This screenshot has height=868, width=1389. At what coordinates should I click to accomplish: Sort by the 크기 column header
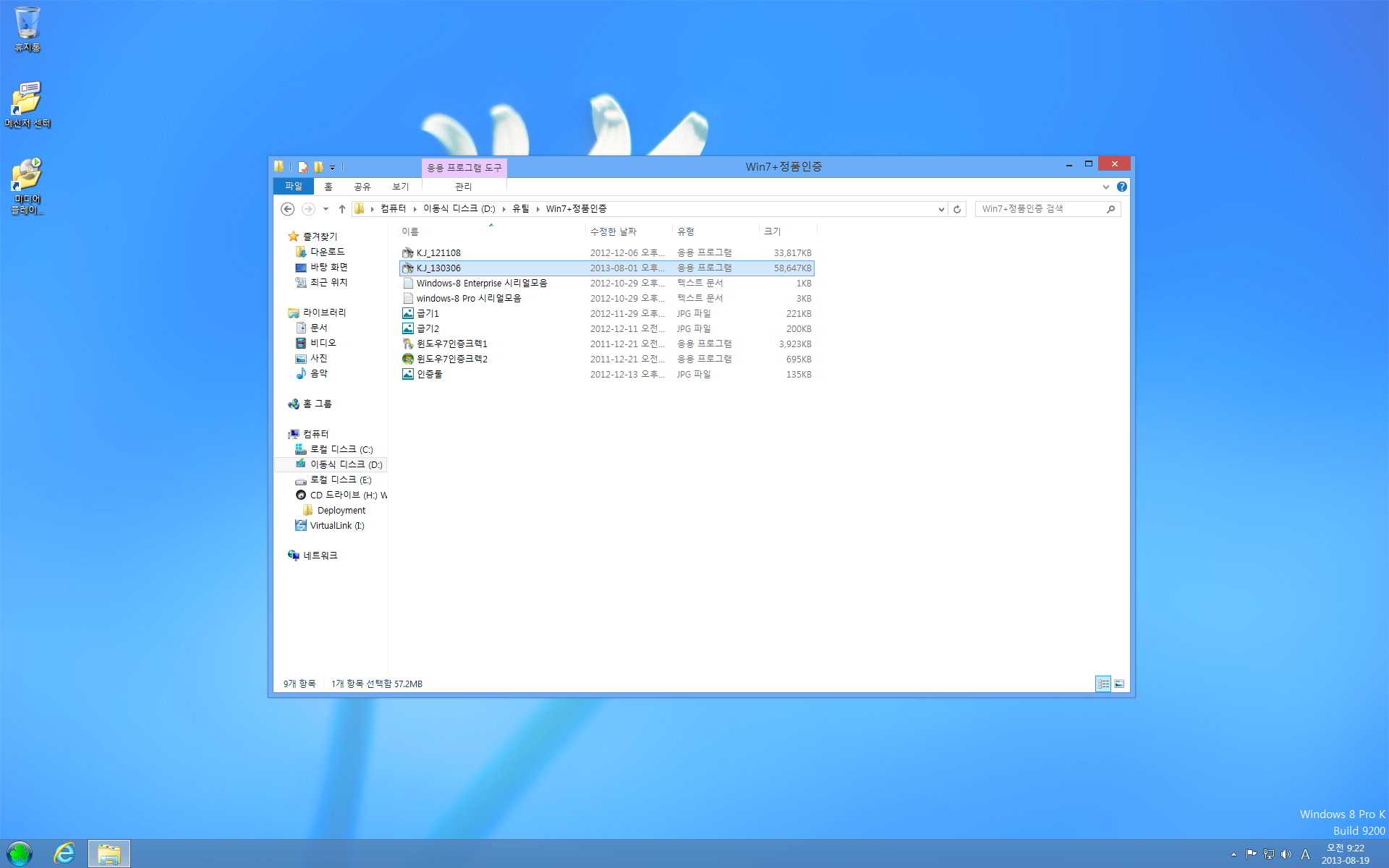tap(787, 231)
